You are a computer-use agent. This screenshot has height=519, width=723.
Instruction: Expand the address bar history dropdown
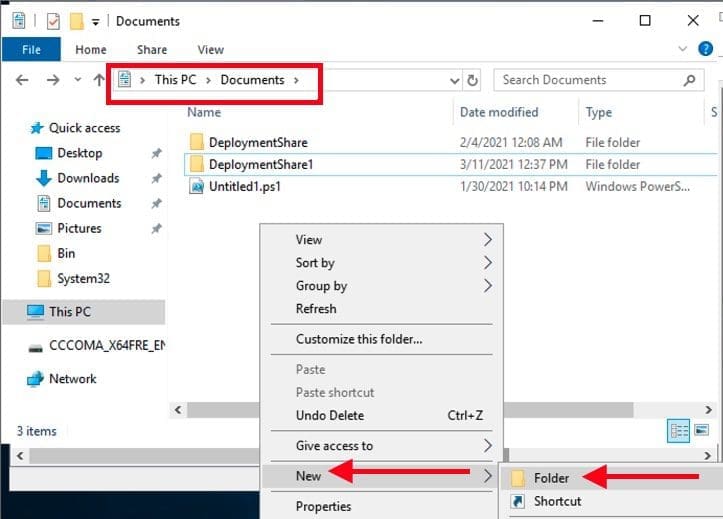454,80
